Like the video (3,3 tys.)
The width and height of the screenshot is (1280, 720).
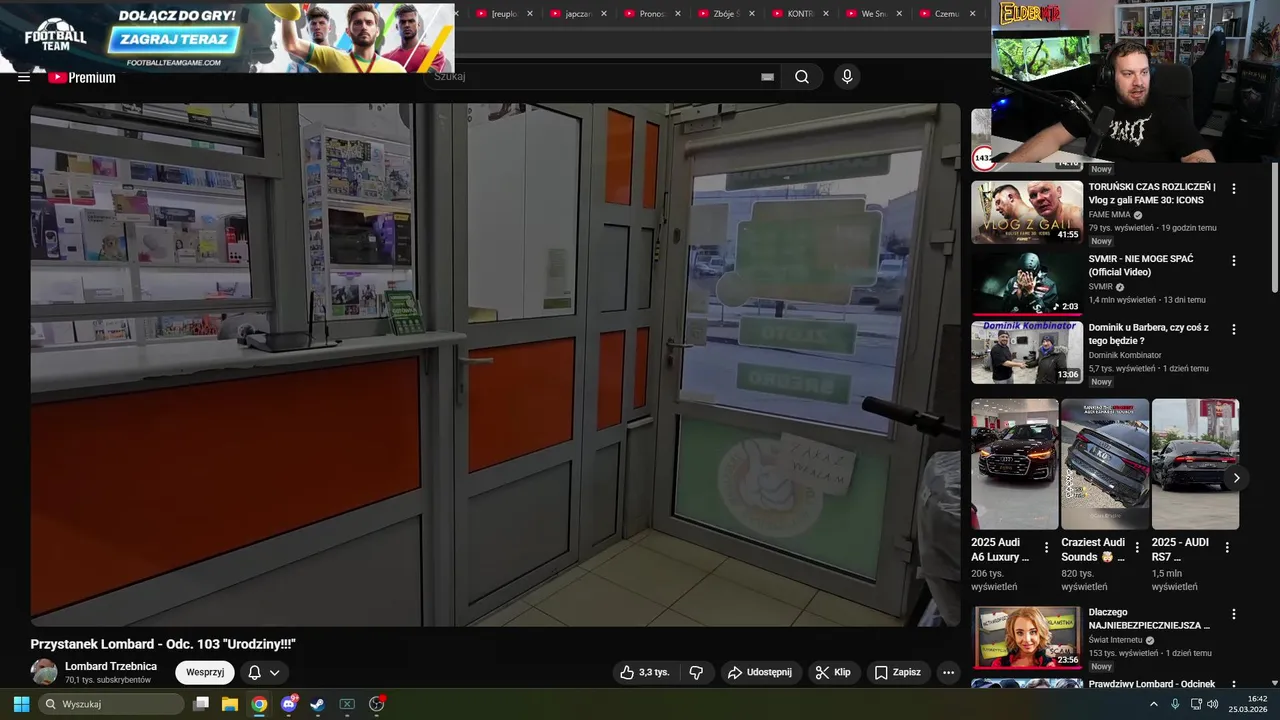(645, 672)
